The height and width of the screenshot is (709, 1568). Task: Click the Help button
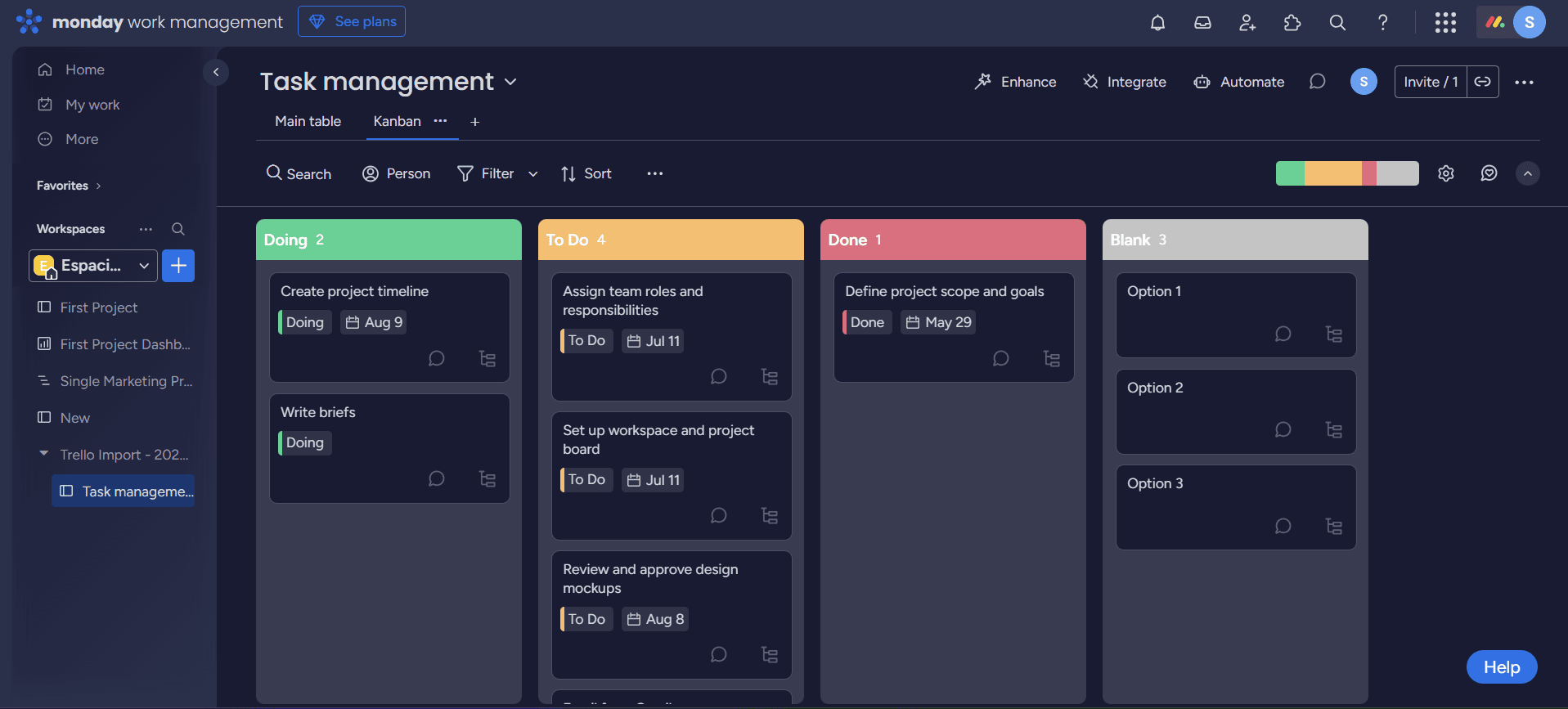pos(1501,667)
